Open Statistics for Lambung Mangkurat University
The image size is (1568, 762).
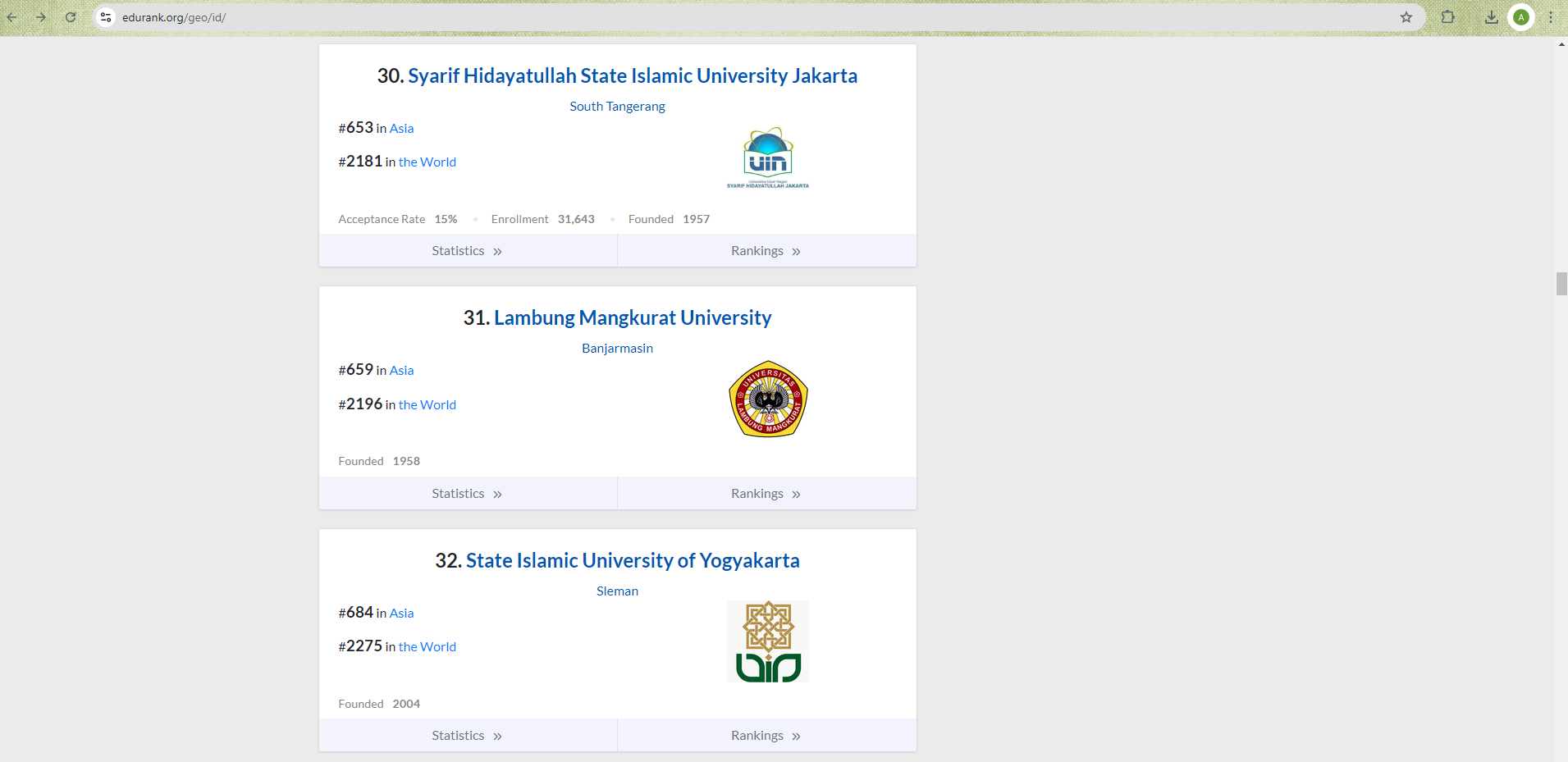(x=468, y=494)
